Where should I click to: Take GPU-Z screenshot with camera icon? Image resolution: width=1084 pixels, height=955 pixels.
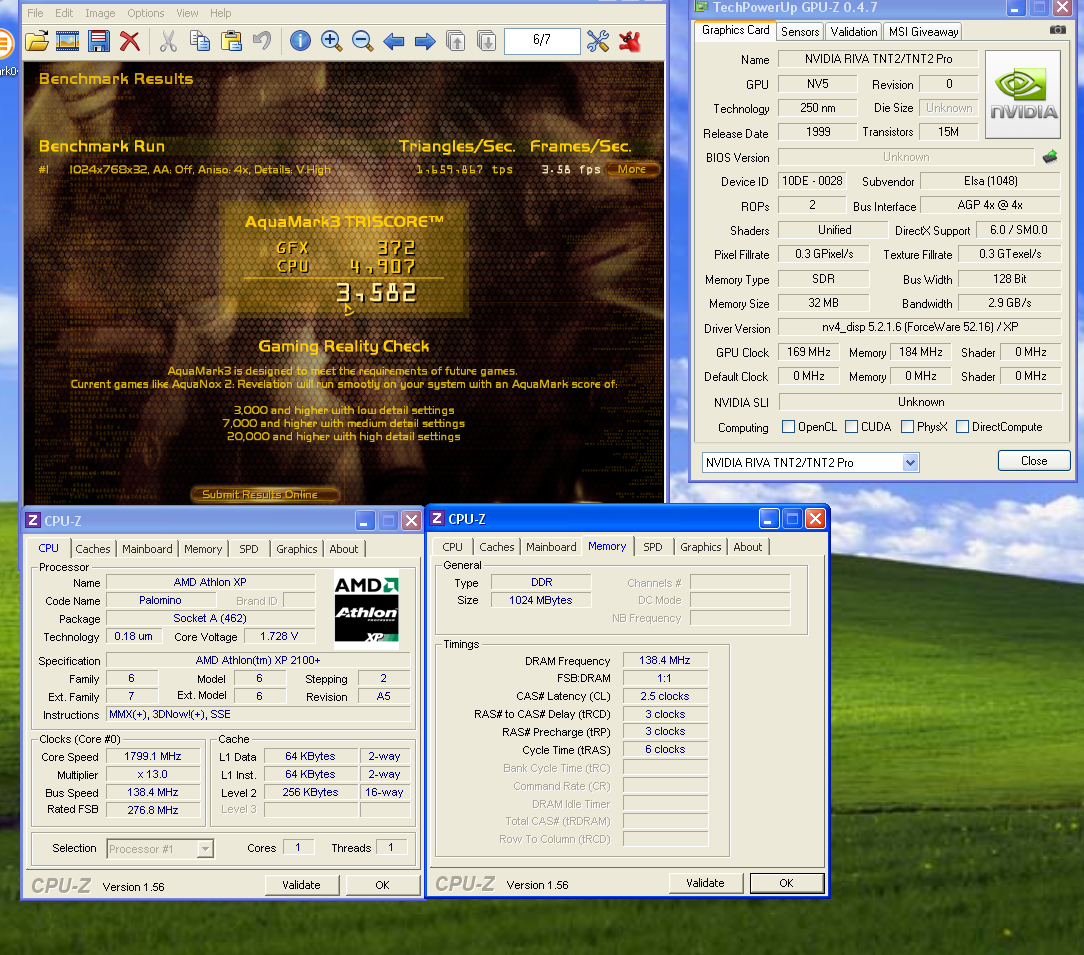[x=1058, y=30]
